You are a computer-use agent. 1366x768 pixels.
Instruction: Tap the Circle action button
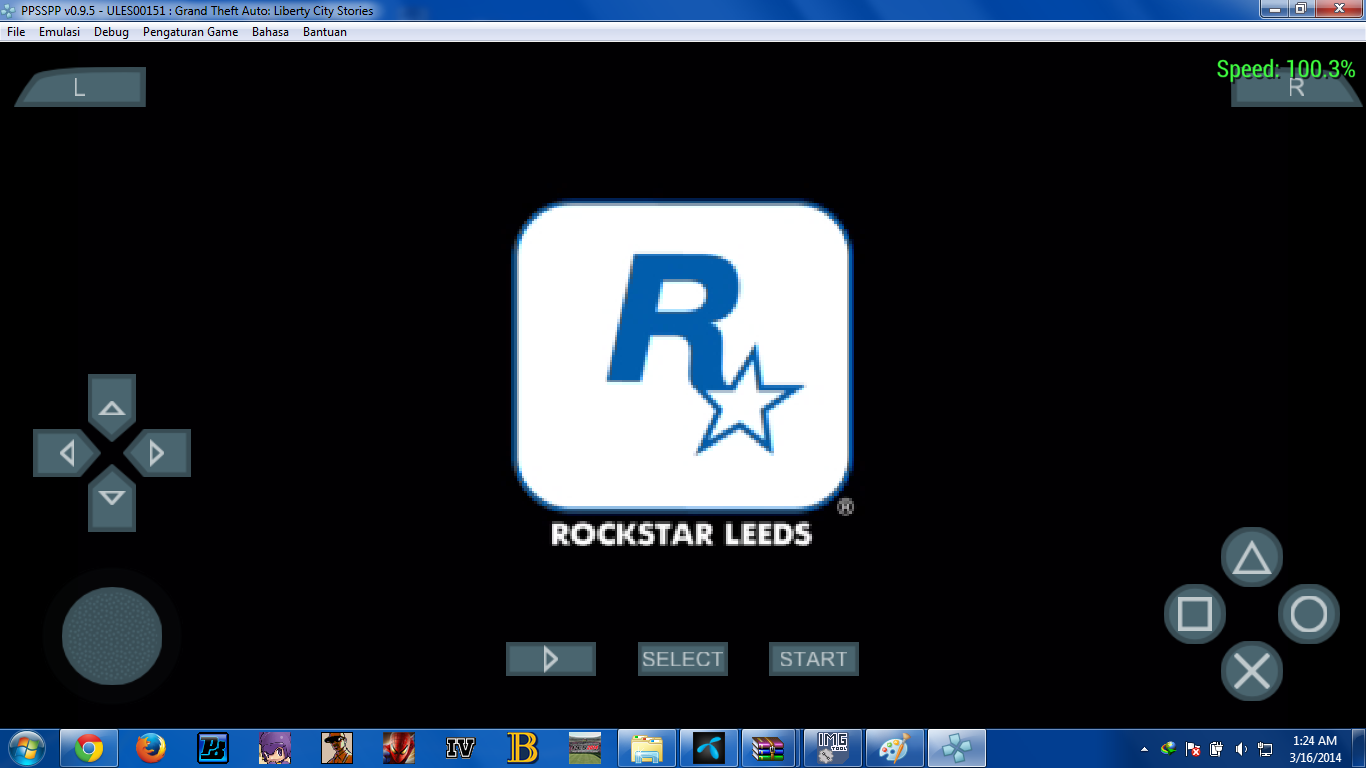(x=1309, y=614)
